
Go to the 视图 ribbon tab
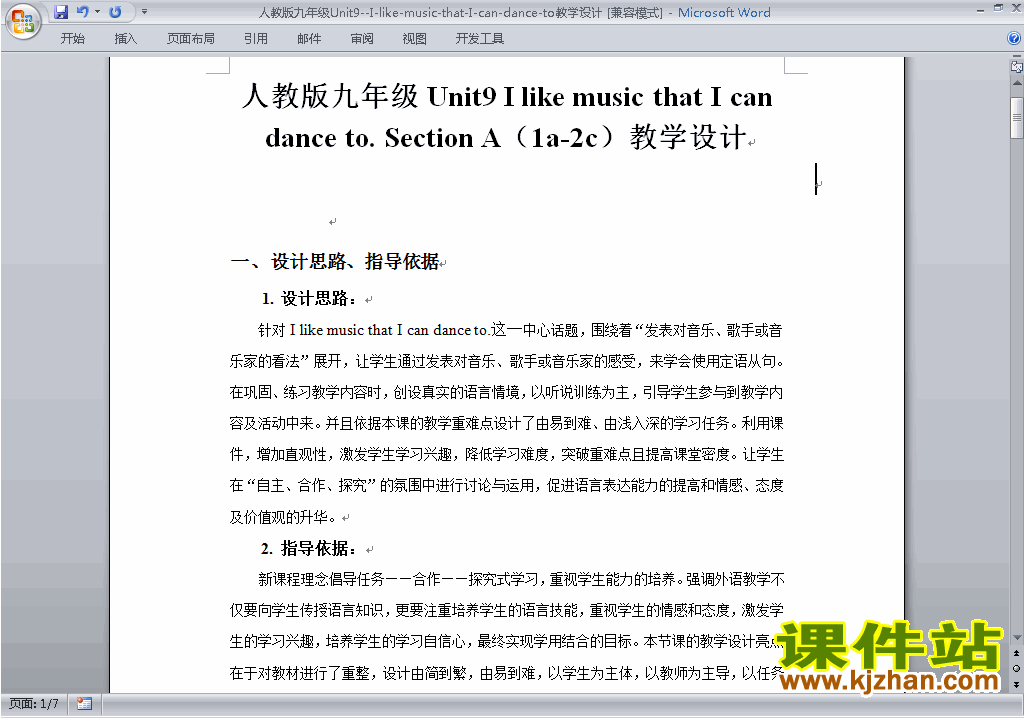415,39
